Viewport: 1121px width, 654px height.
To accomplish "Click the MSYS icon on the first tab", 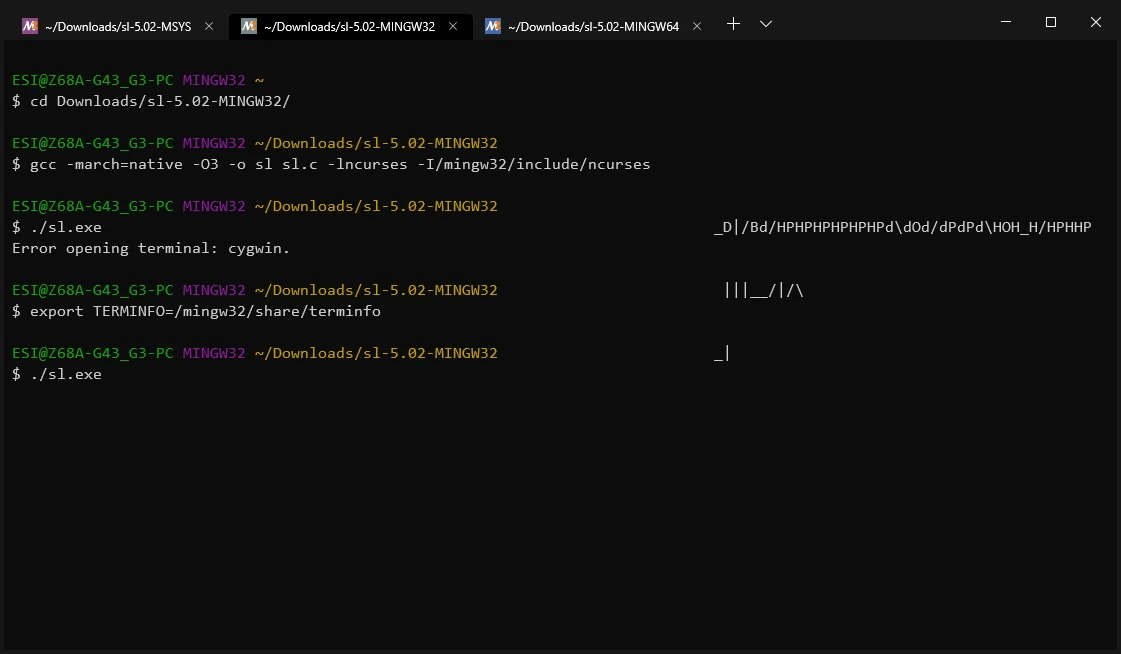I will [29, 26].
